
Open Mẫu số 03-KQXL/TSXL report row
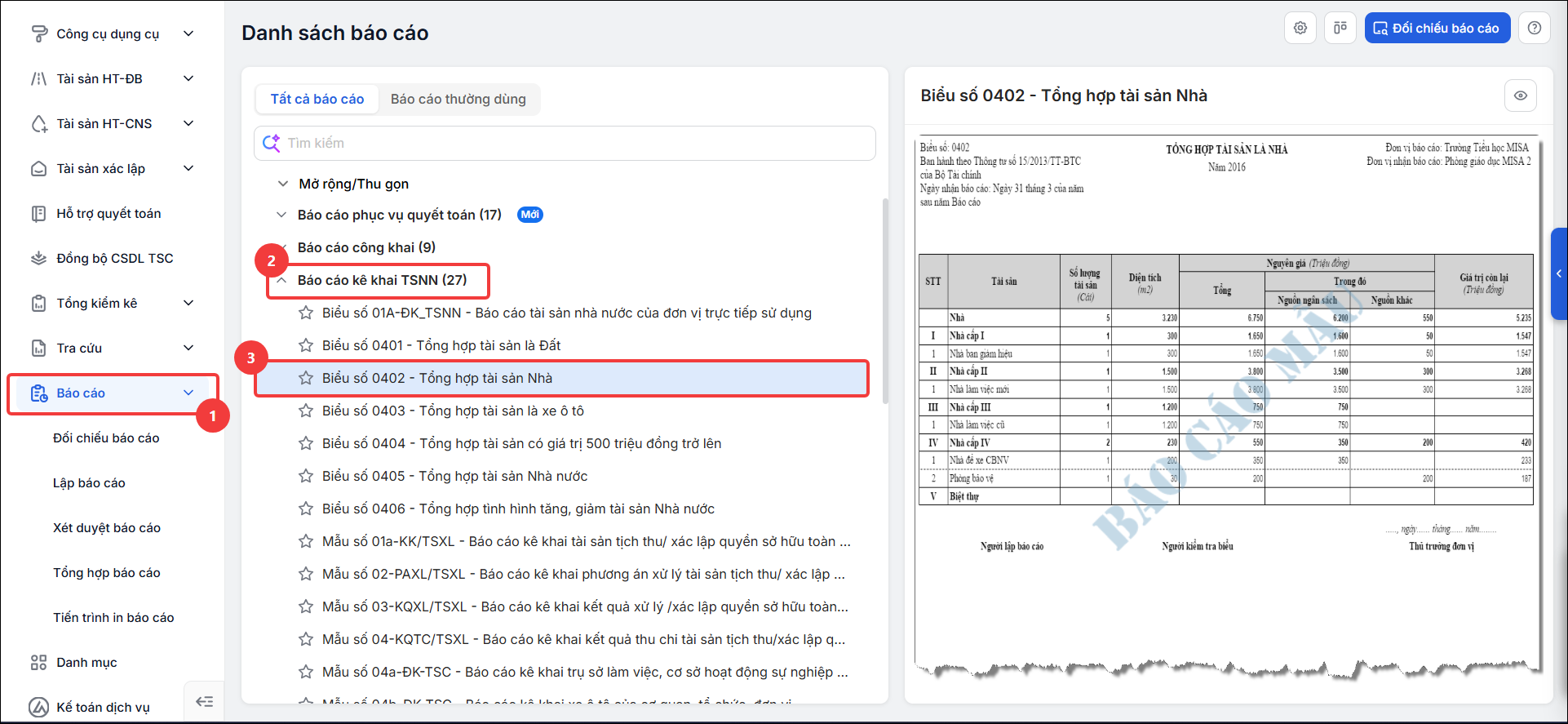click(585, 606)
